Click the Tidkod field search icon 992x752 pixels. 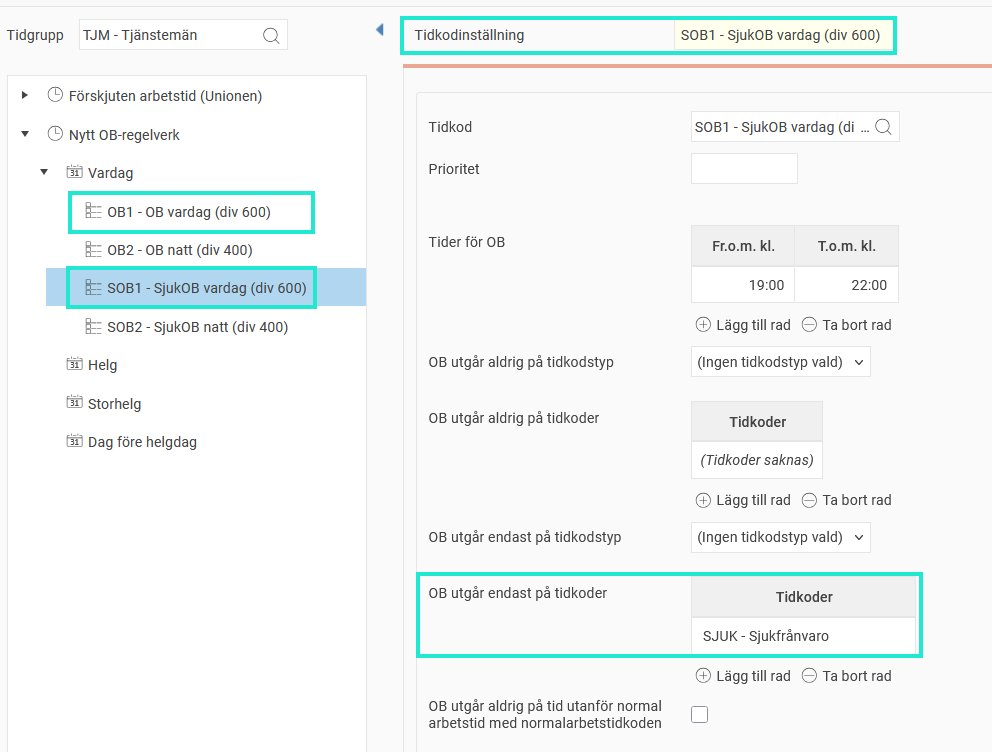pos(883,127)
